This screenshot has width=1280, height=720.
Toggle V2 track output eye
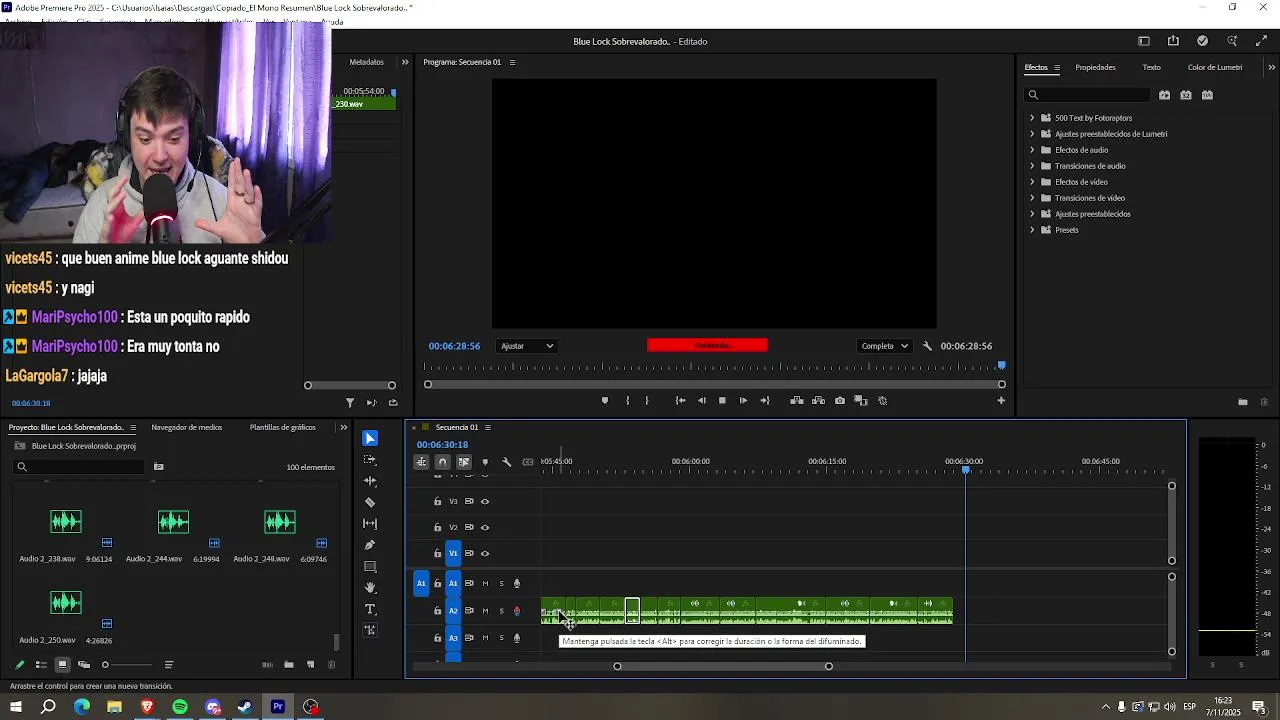tap(485, 528)
